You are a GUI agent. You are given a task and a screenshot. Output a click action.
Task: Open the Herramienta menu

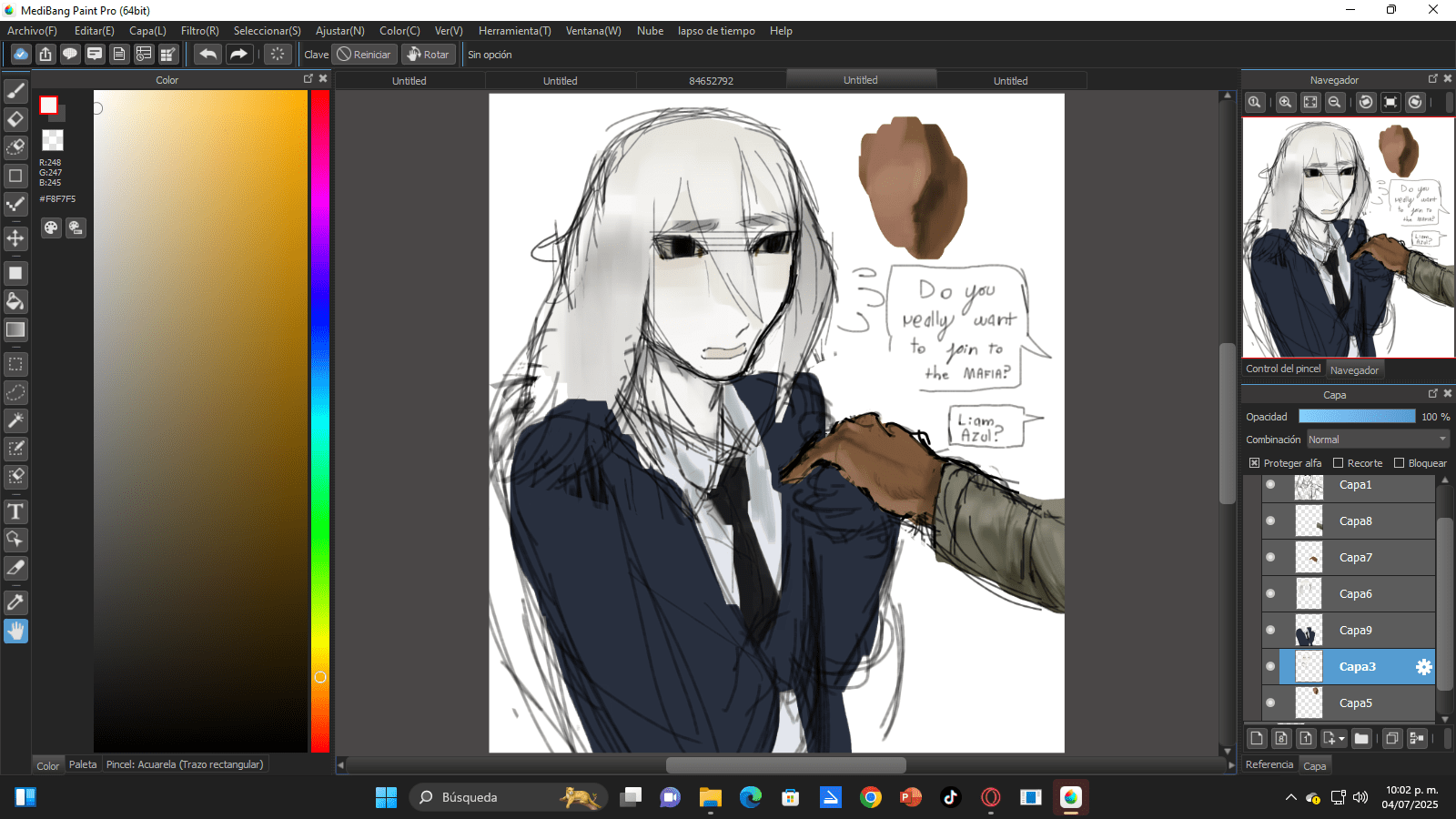click(515, 31)
